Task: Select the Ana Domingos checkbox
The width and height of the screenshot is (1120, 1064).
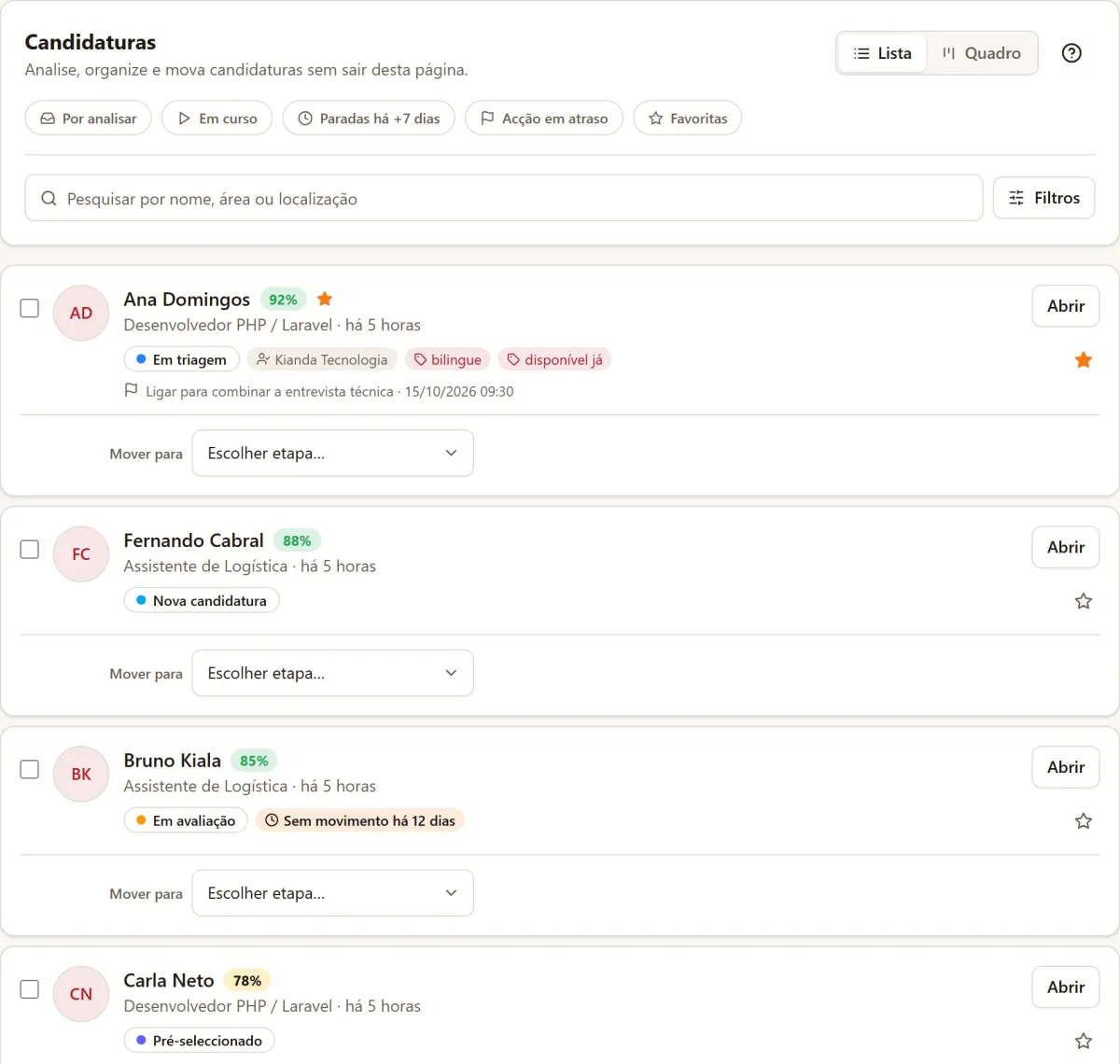Action: point(30,308)
